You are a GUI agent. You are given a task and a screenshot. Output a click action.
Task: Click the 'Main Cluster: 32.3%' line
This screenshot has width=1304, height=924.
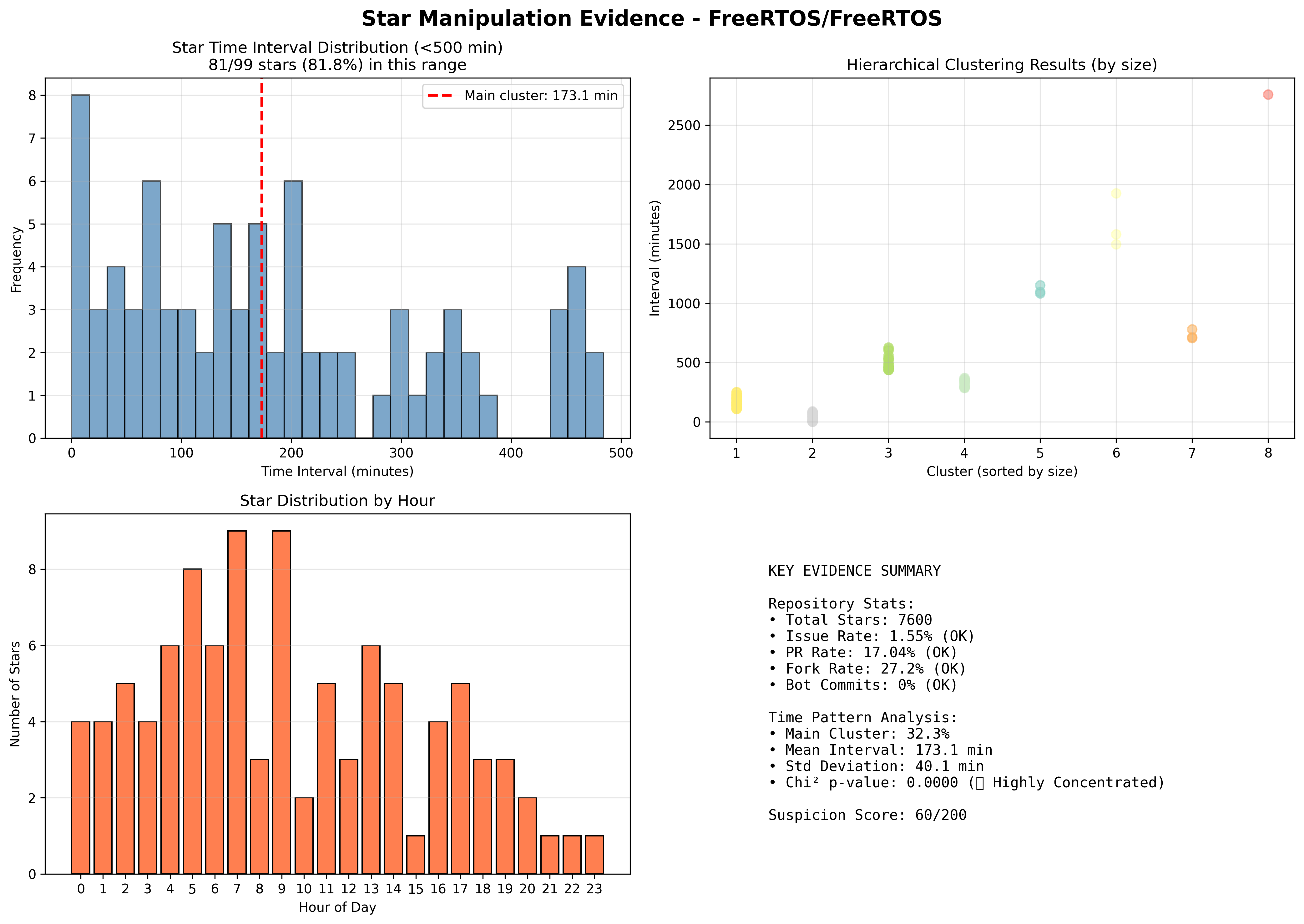tap(858, 734)
